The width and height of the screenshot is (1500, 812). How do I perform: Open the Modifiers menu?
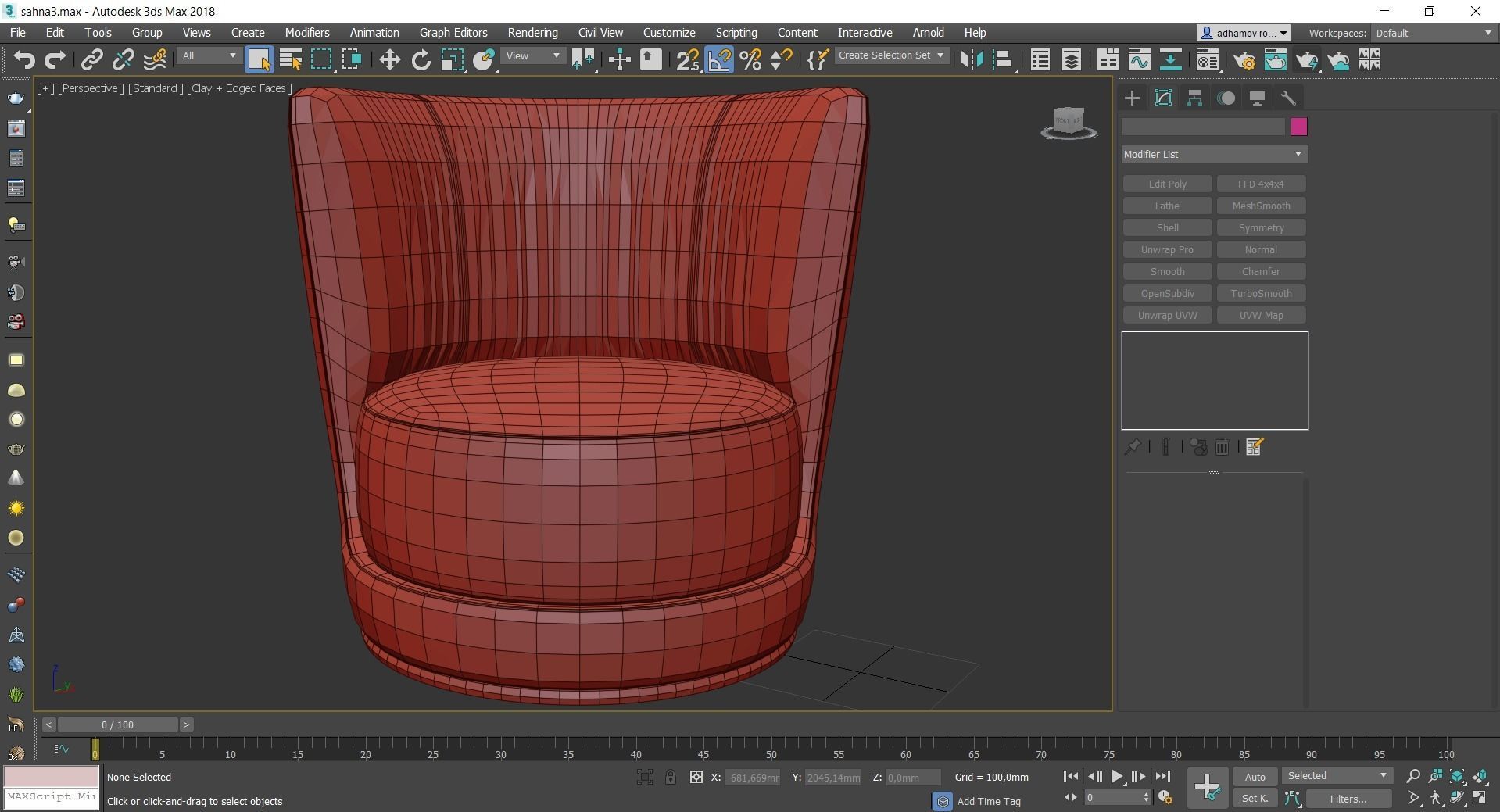[307, 33]
